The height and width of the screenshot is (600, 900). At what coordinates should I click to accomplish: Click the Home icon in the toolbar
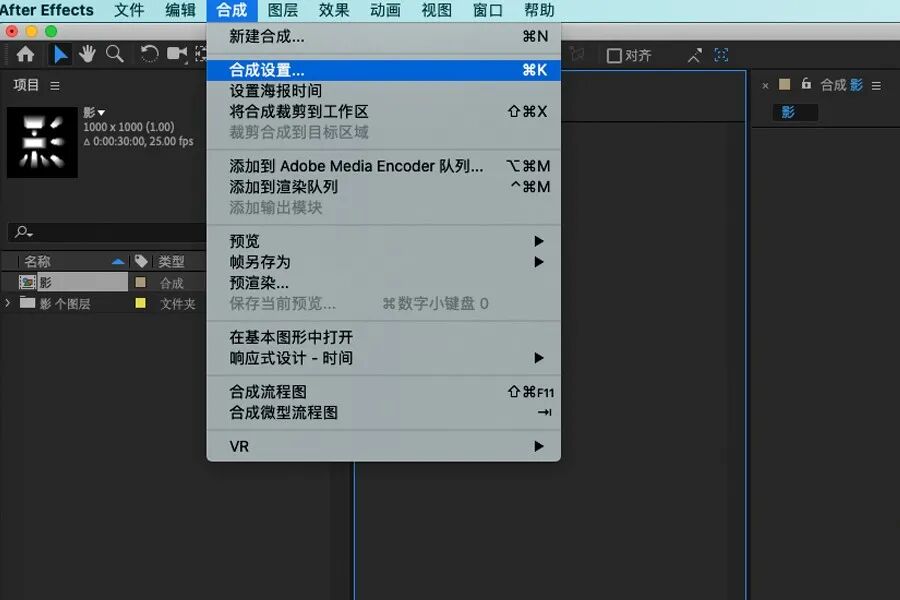click(25, 55)
